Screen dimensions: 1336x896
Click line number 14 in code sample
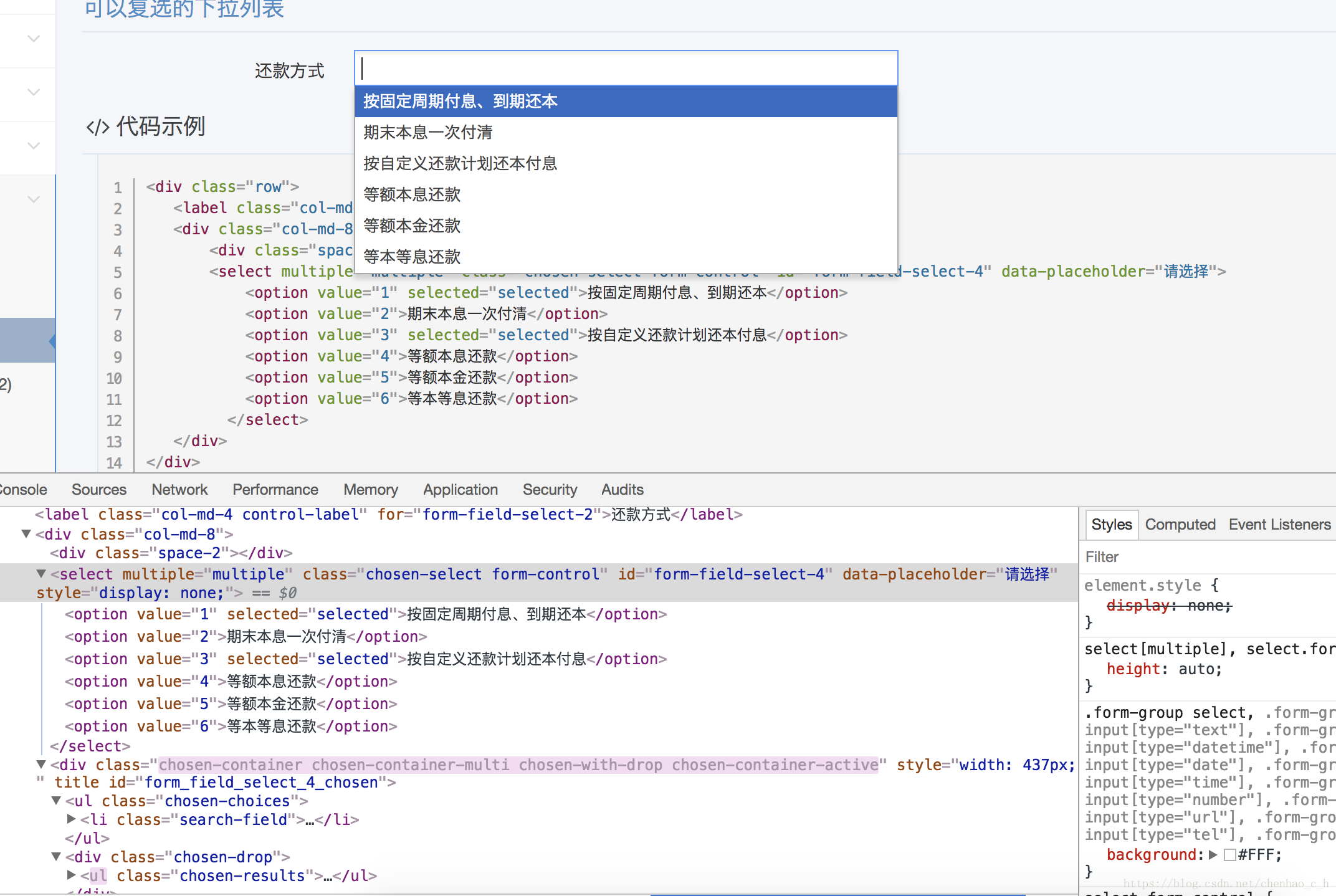pos(114,463)
